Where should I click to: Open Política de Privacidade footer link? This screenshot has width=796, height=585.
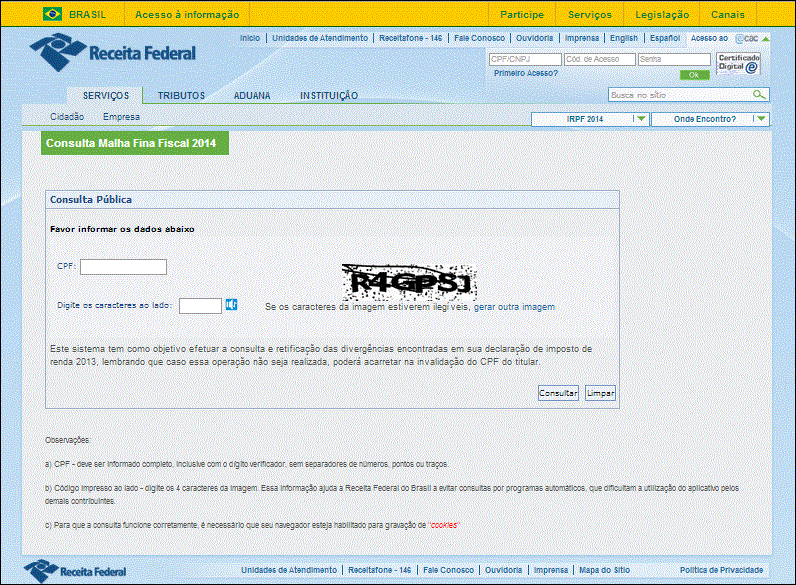tap(721, 570)
